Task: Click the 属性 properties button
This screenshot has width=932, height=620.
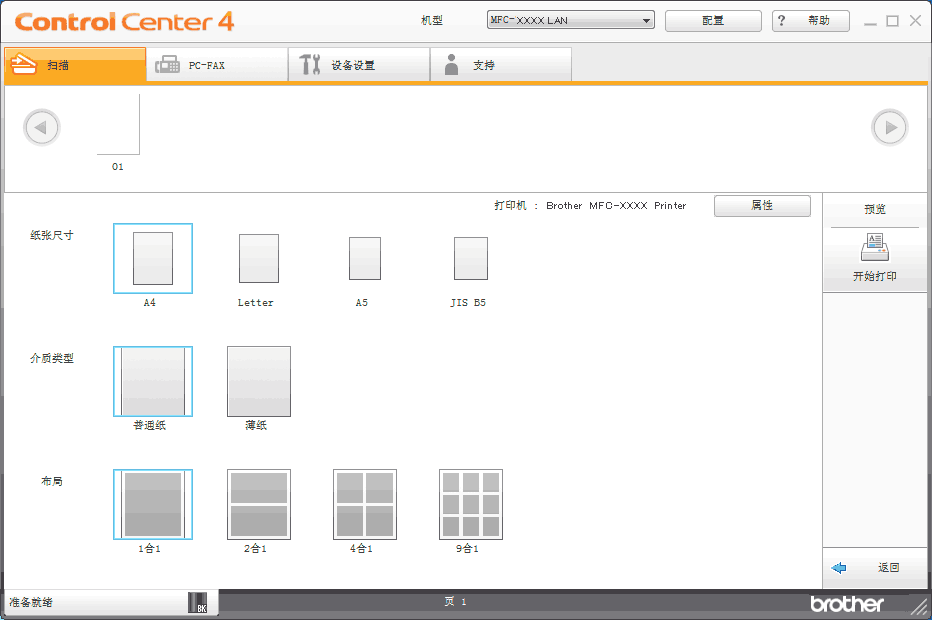Action: pos(762,206)
